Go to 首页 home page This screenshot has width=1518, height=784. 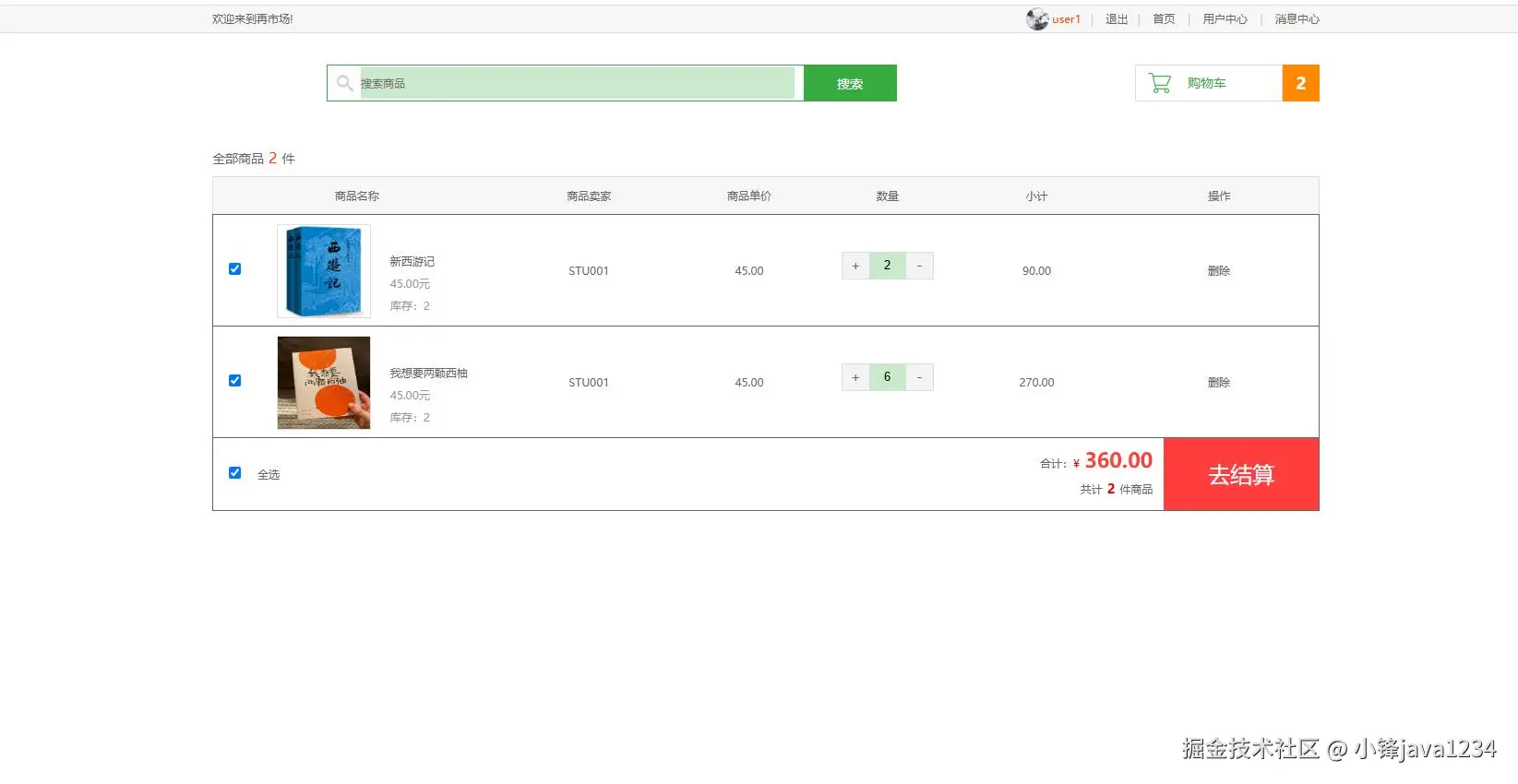tap(1164, 19)
